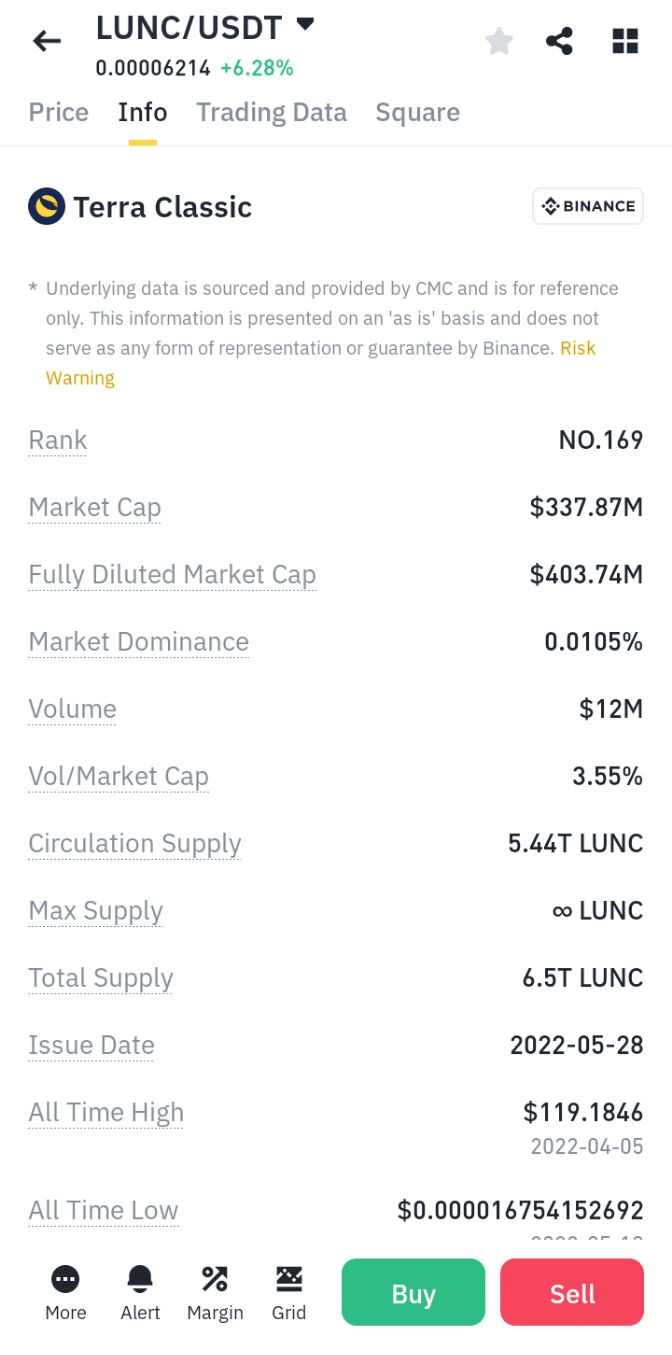Click the Binance badge button

(588, 206)
